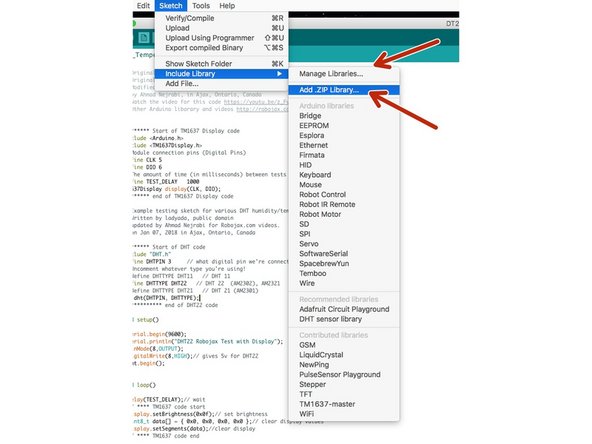The width and height of the screenshot is (592, 444).
Task: Include the DHT sensor library
Action: (344, 319)
